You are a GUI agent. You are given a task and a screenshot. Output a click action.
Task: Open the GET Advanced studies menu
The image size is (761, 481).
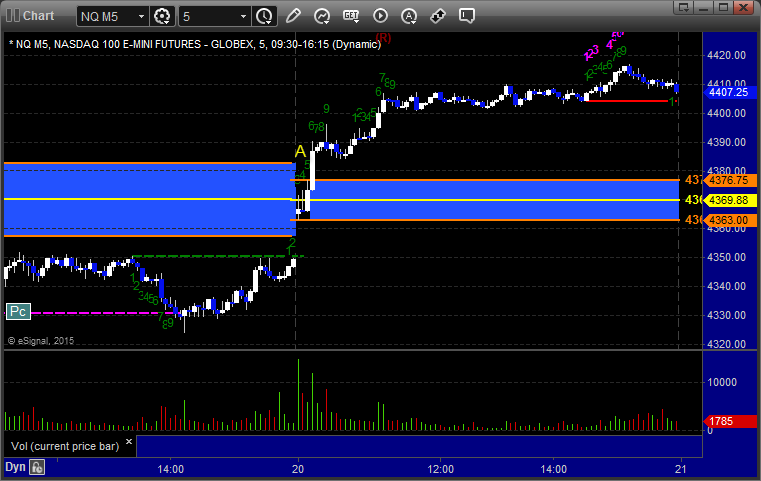pyautogui.click(x=351, y=16)
